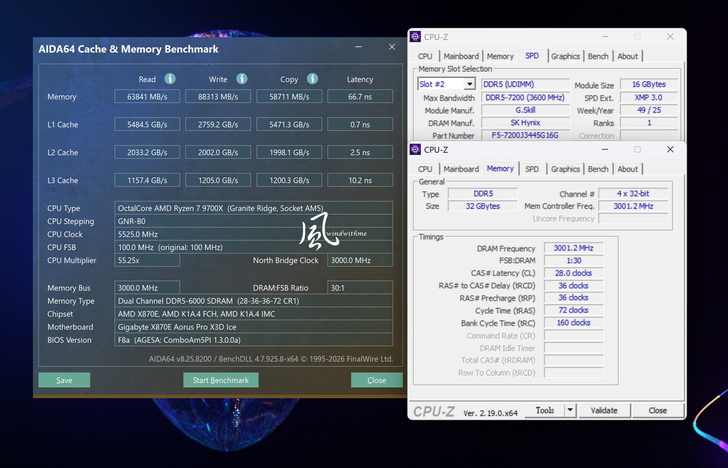Open the Graphics tab in the upper CPU-Z window
Image resolution: width=728 pixels, height=468 pixels.
[565, 56]
